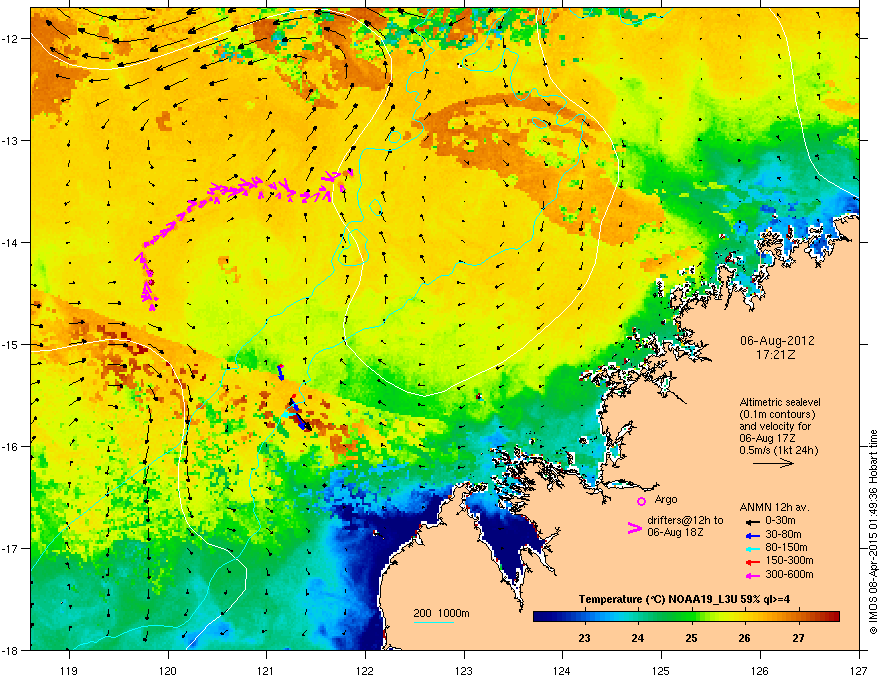Click the black 0-30m legend arrow
880x680 pixels.
click(x=752, y=521)
